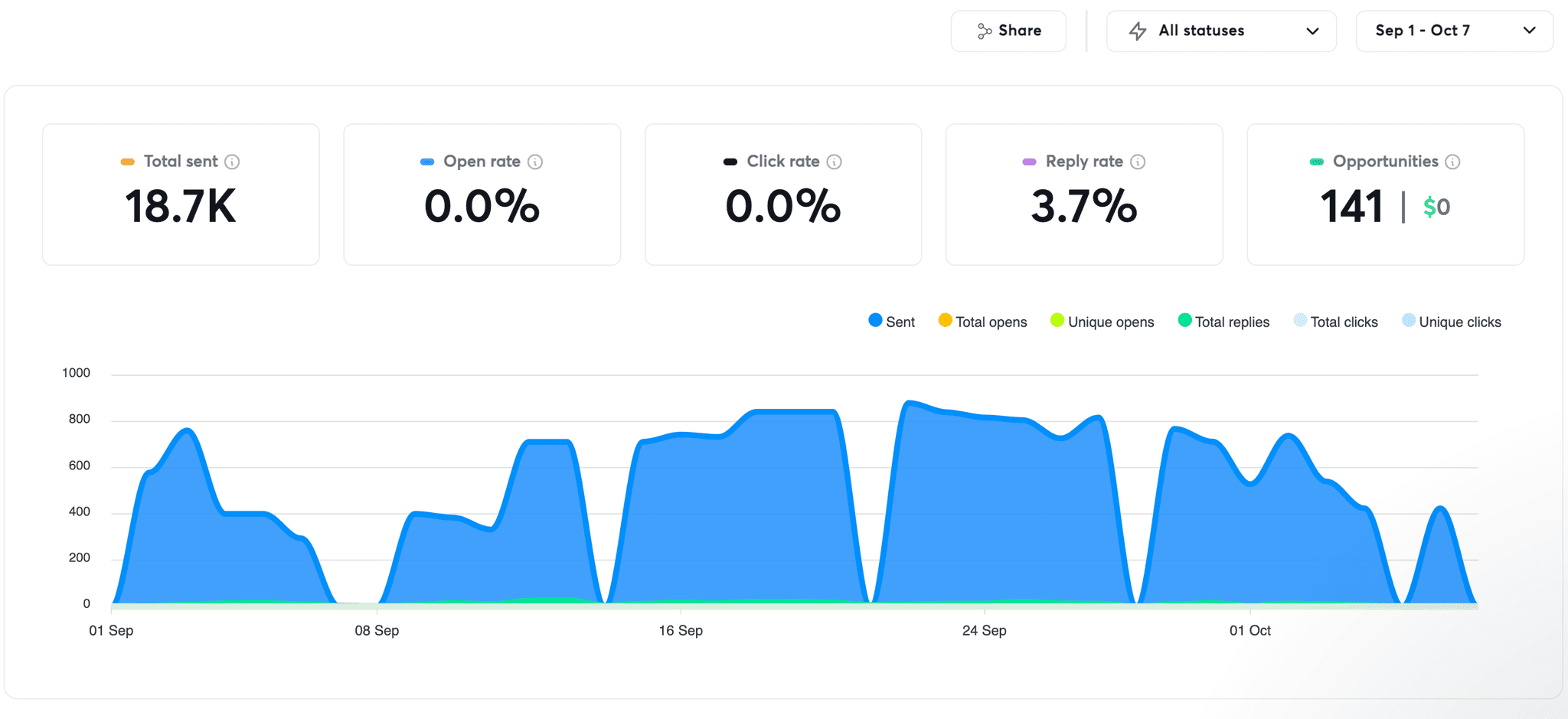
Task: Click the info icon beside Open rate
Action: coord(535,162)
